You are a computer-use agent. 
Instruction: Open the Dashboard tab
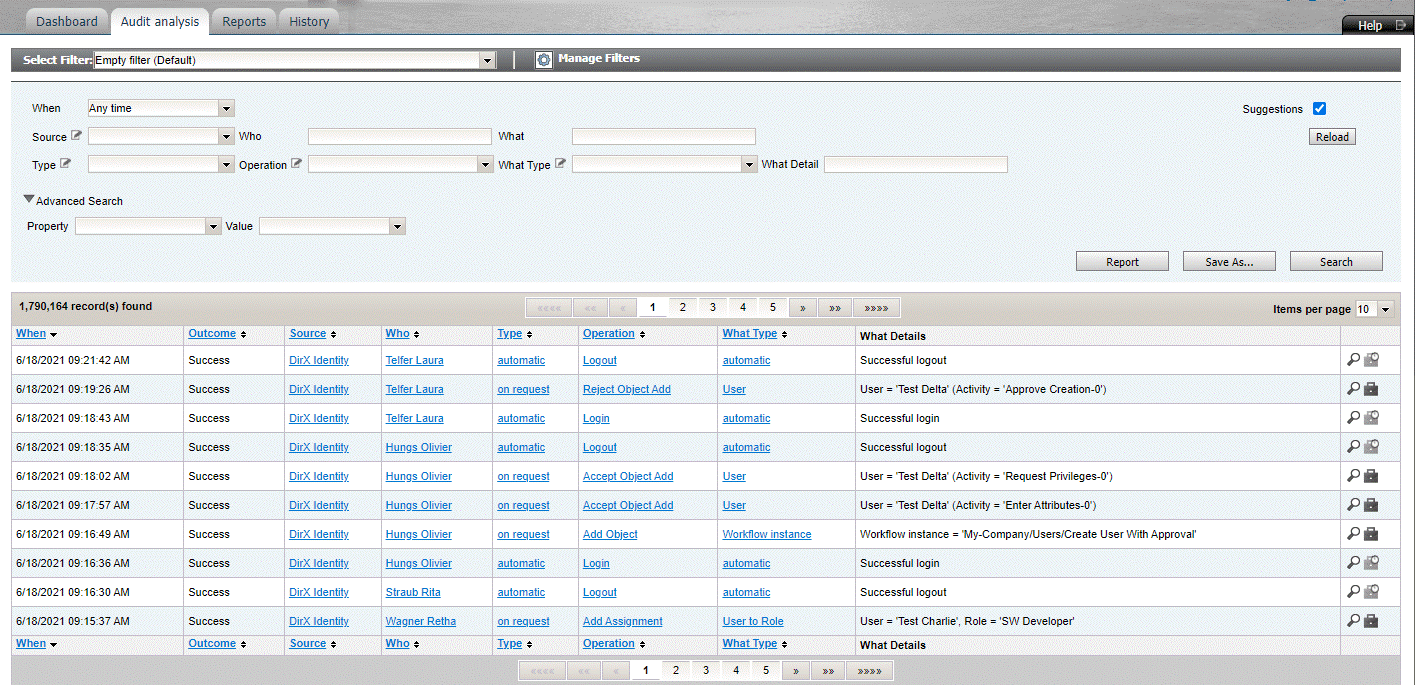pos(67,21)
